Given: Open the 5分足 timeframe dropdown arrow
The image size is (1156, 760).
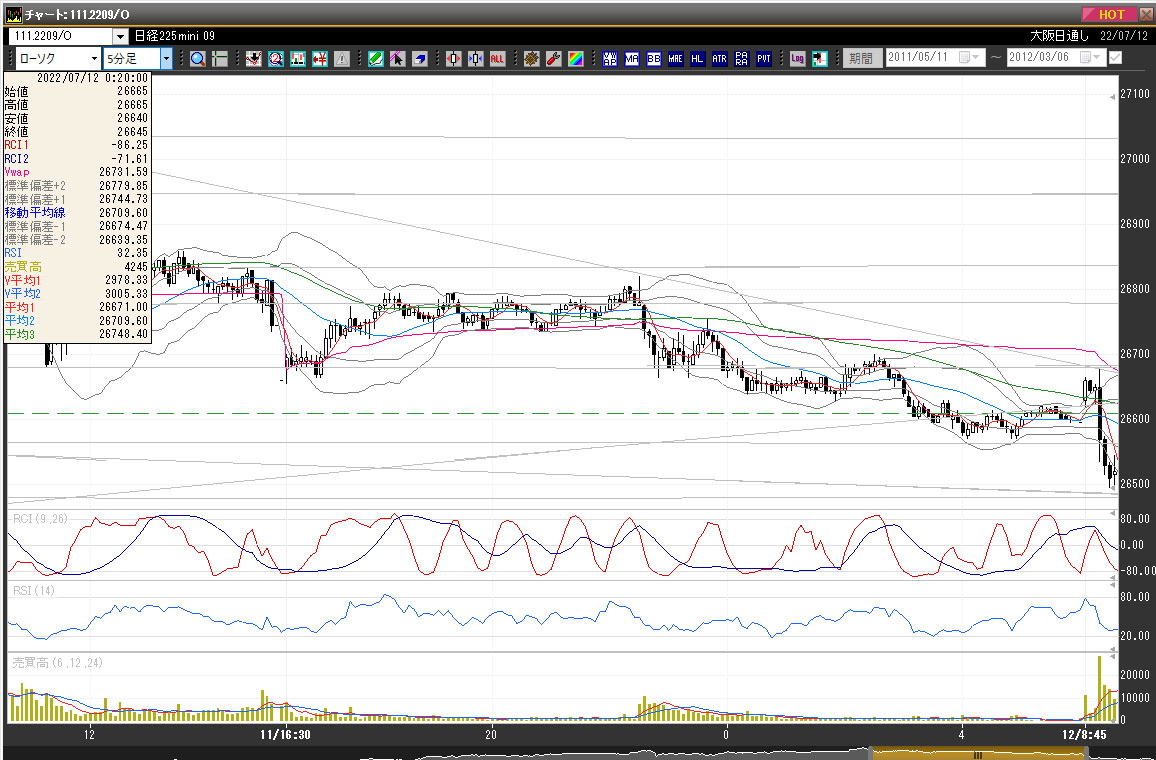Looking at the screenshot, I should point(167,58).
